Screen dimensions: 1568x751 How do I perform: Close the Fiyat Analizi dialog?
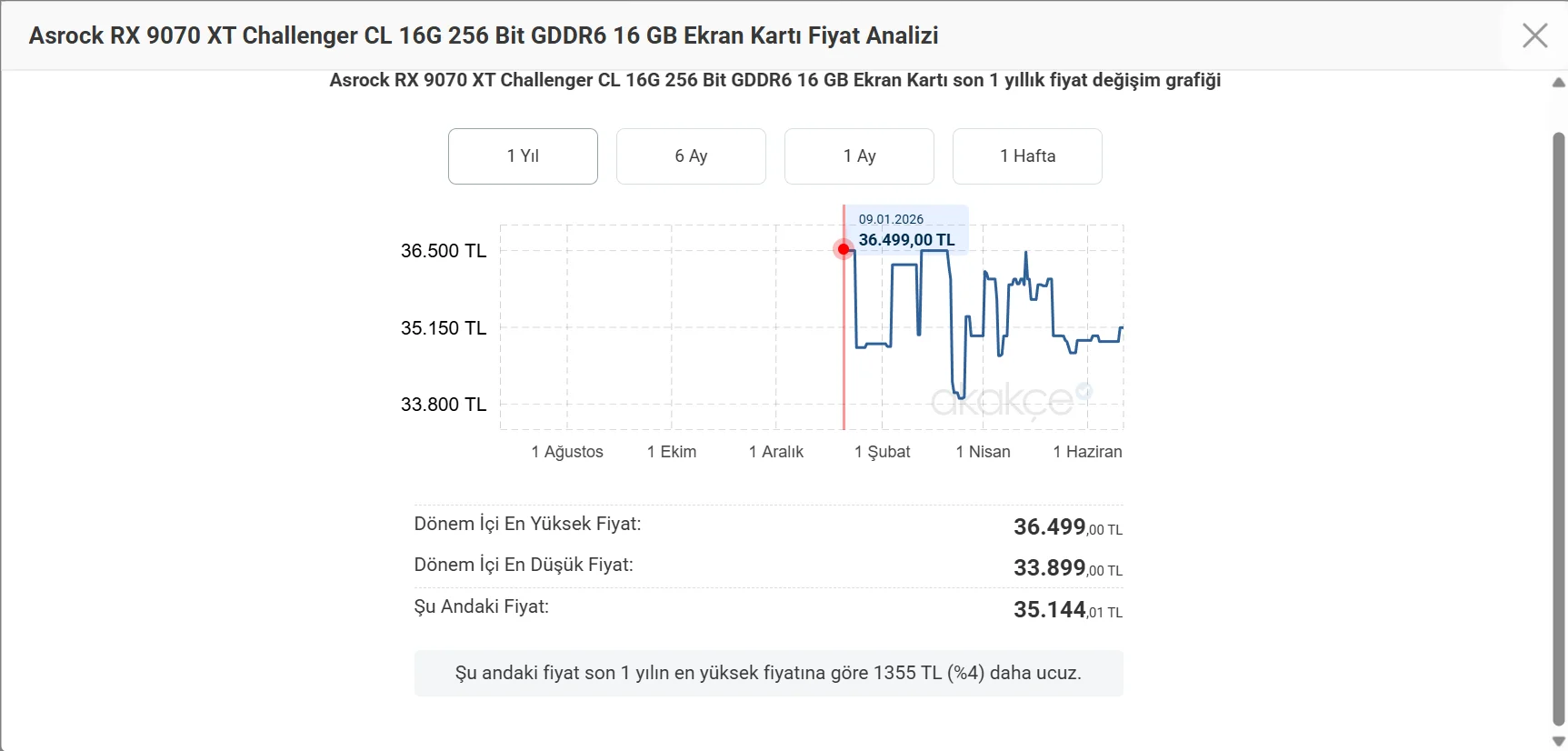point(1534,35)
